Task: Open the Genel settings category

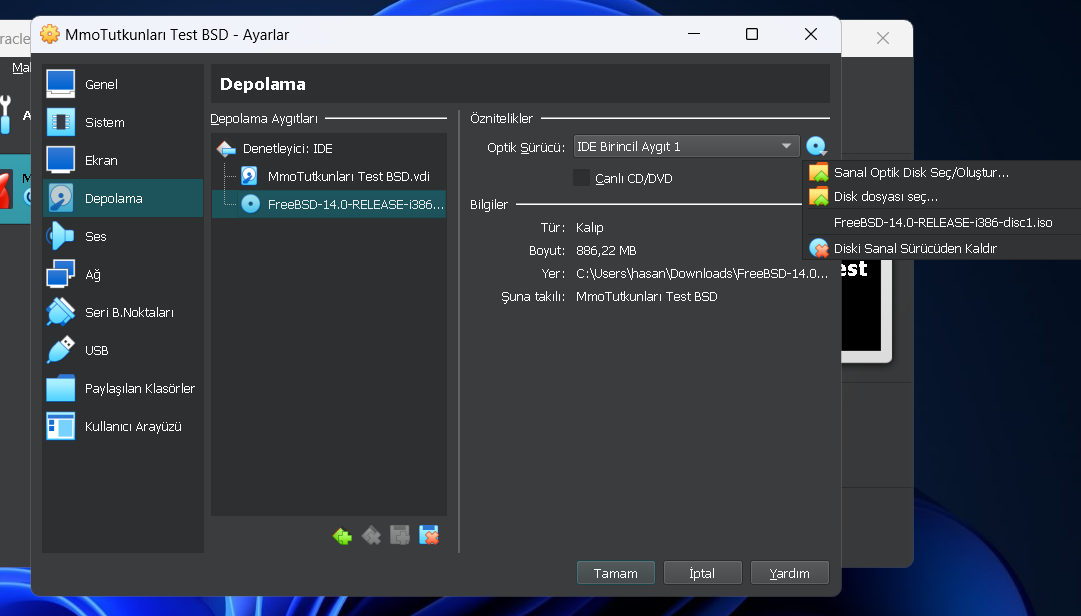Action: [x=123, y=84]
